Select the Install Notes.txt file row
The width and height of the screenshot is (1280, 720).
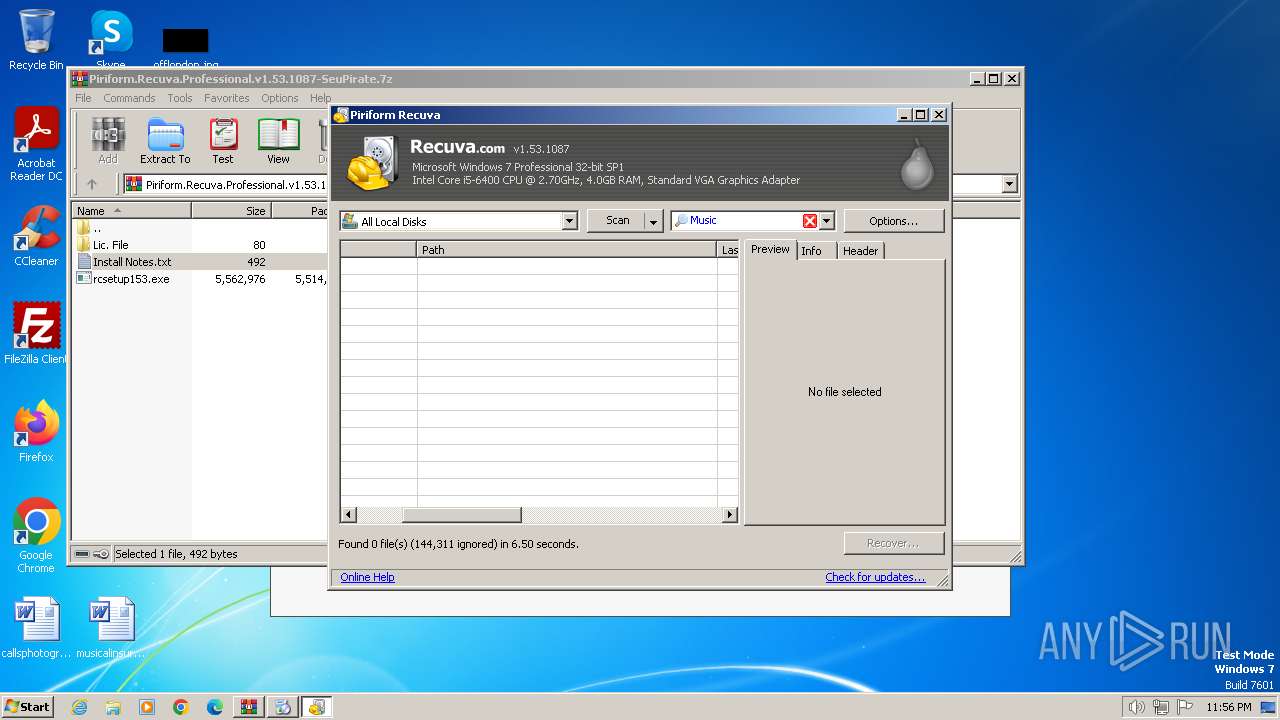point(200,262)
